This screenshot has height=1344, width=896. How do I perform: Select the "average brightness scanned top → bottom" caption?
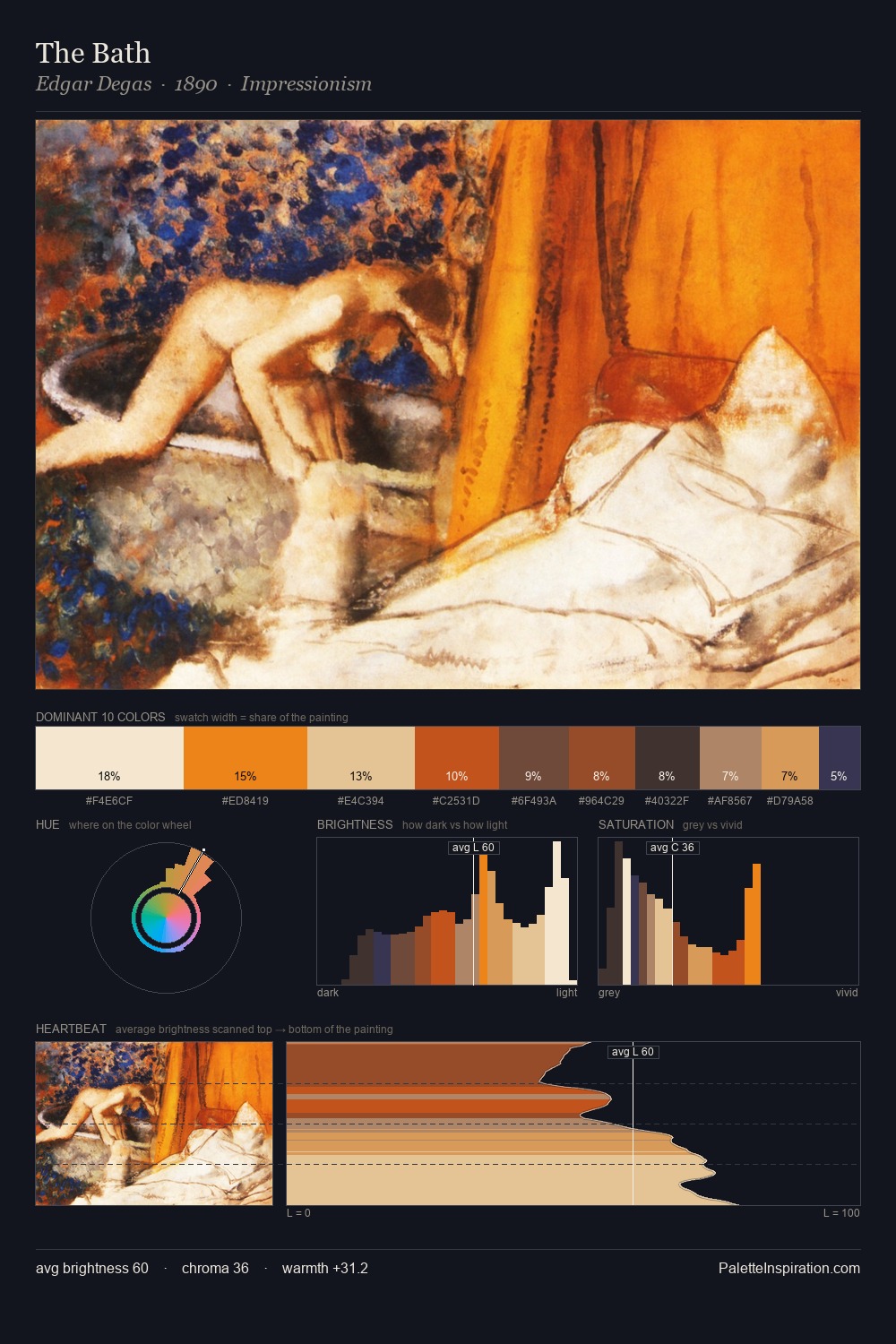click(x=254, y=1030)
